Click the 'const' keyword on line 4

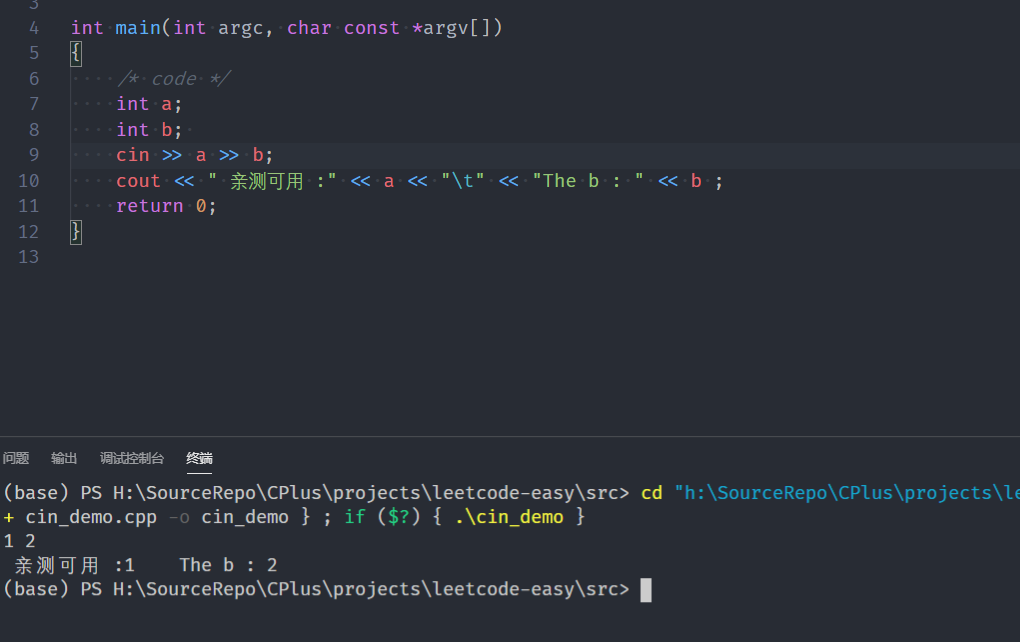coord(371,28)
